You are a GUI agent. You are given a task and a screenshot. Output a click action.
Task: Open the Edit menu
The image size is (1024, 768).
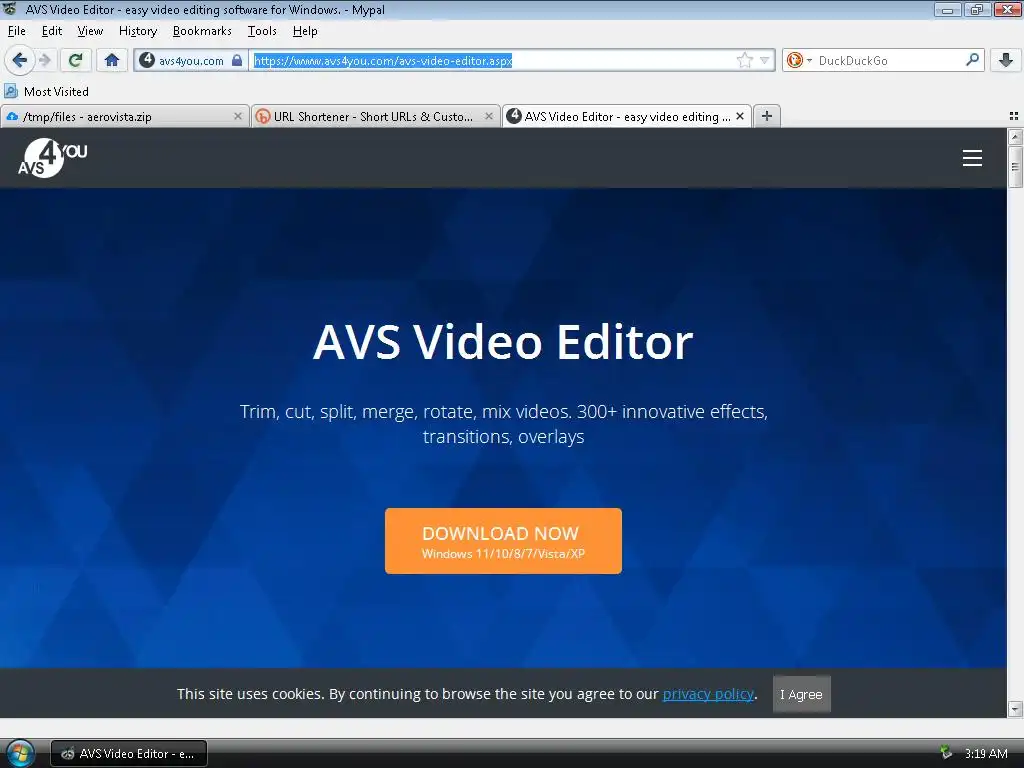52,31
